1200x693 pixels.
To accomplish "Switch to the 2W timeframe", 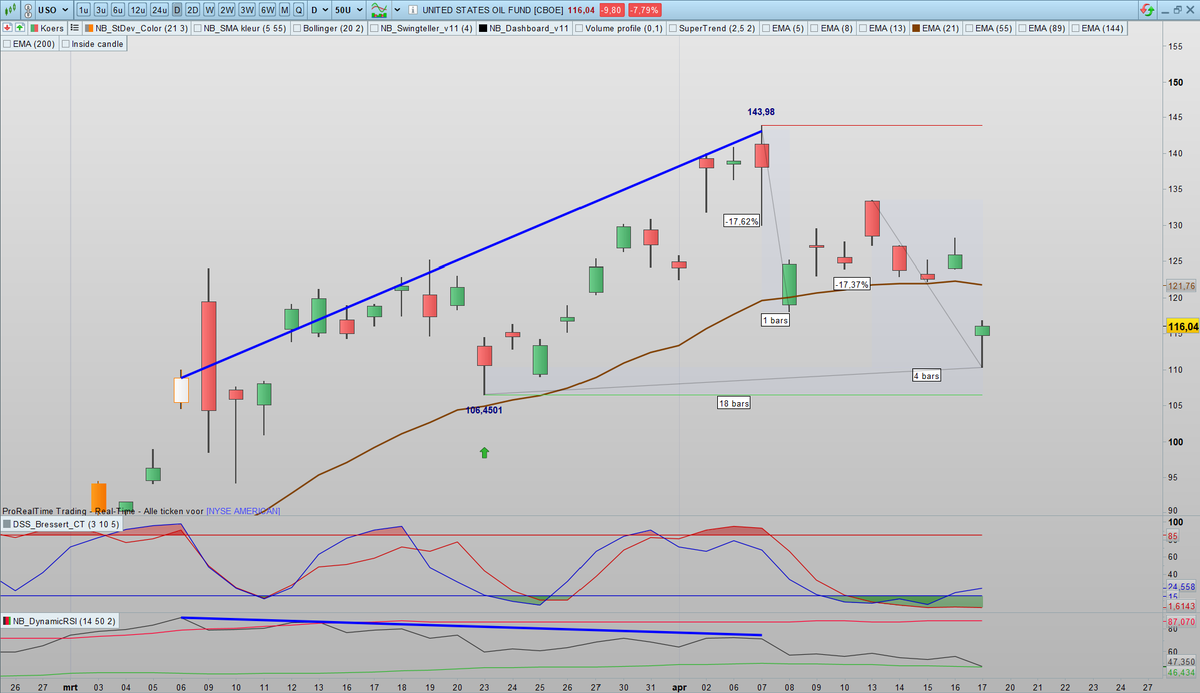I will (x=227, y=10).
